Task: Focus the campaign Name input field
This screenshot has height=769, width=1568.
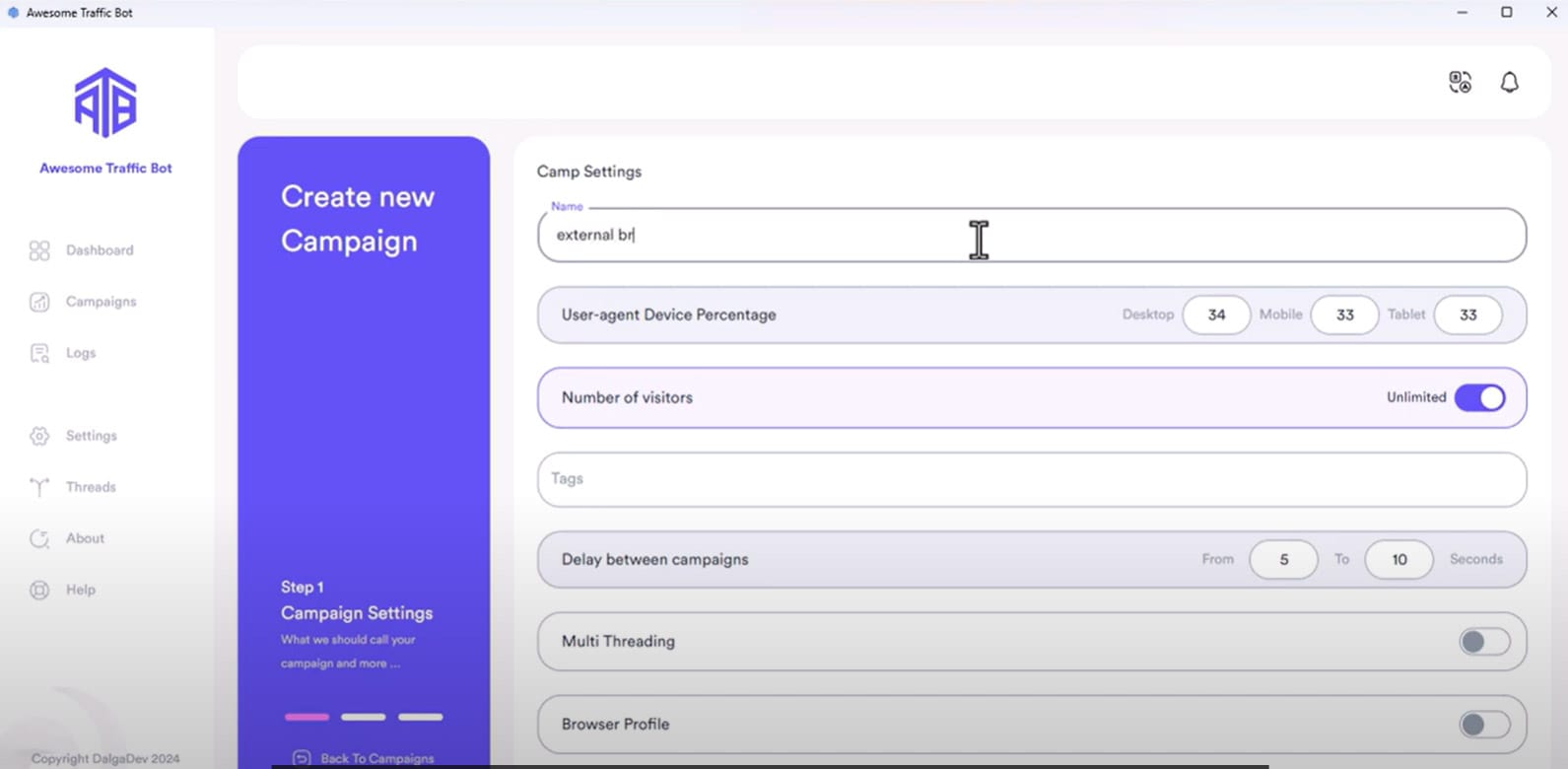Action: 1032,235
